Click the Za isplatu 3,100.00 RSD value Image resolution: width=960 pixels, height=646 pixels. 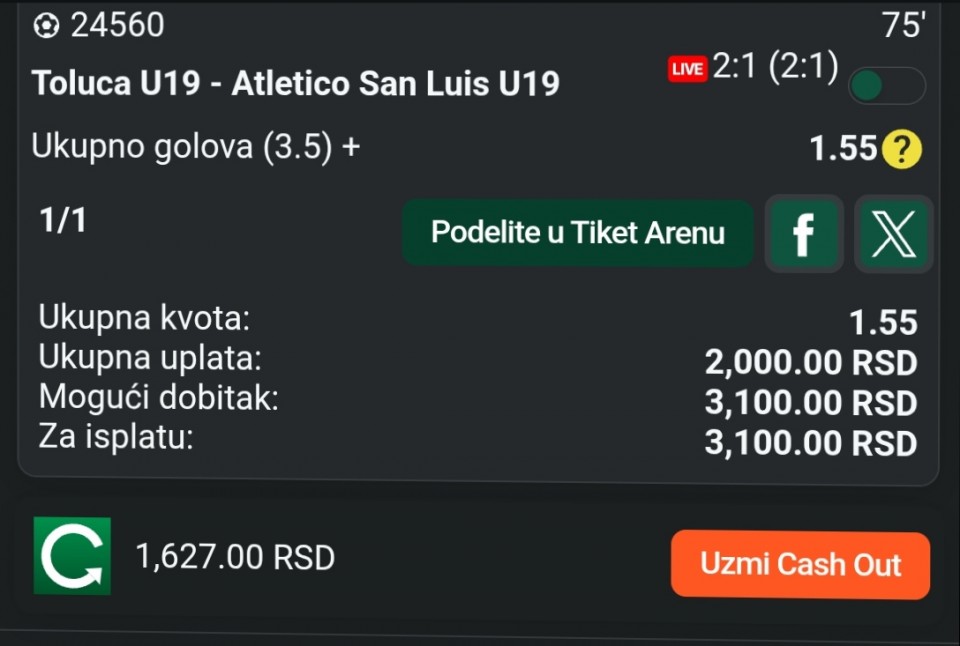(810, 442)
